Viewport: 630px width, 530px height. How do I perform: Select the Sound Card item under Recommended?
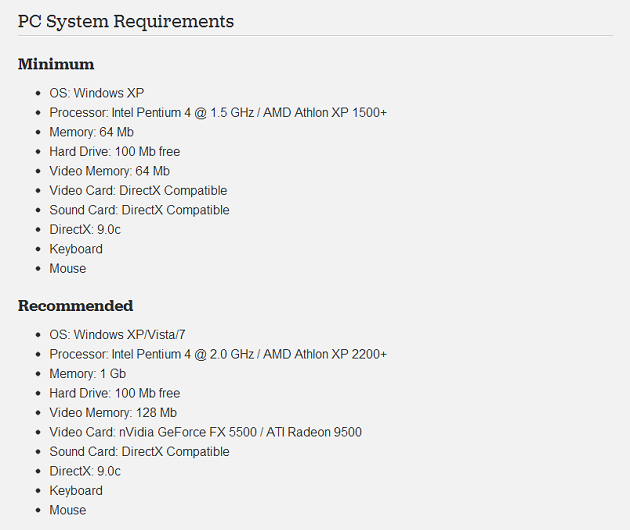139,452
